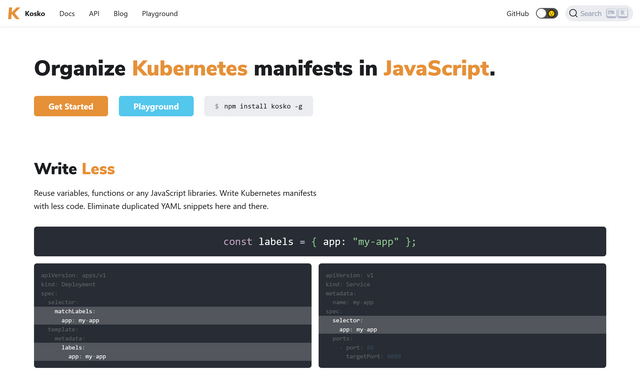Click the Service YAML code panel
The width and height of the screenshot is (640, 390).
462,316
